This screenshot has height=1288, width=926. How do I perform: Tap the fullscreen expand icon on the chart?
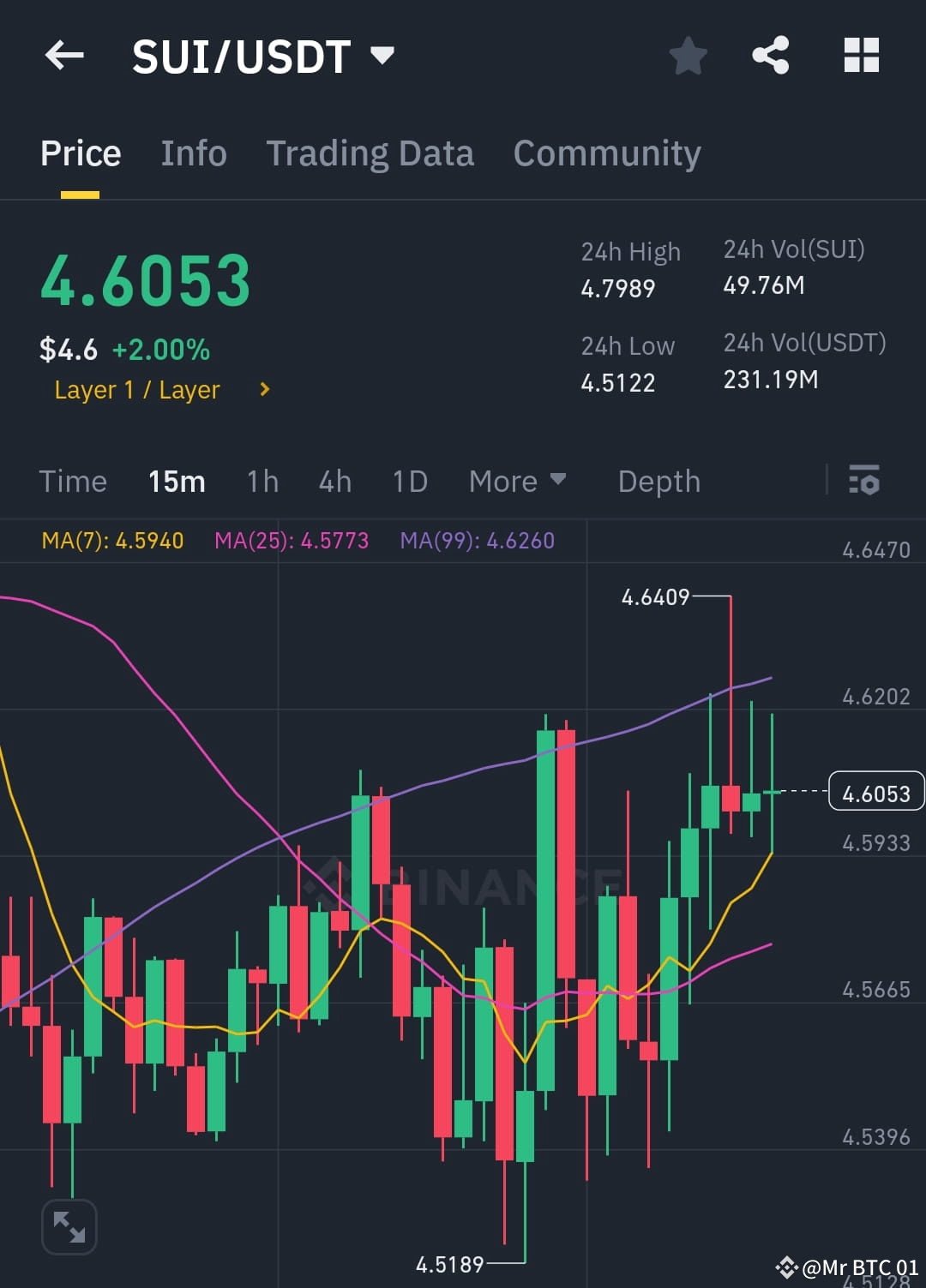click(69, 1226)
